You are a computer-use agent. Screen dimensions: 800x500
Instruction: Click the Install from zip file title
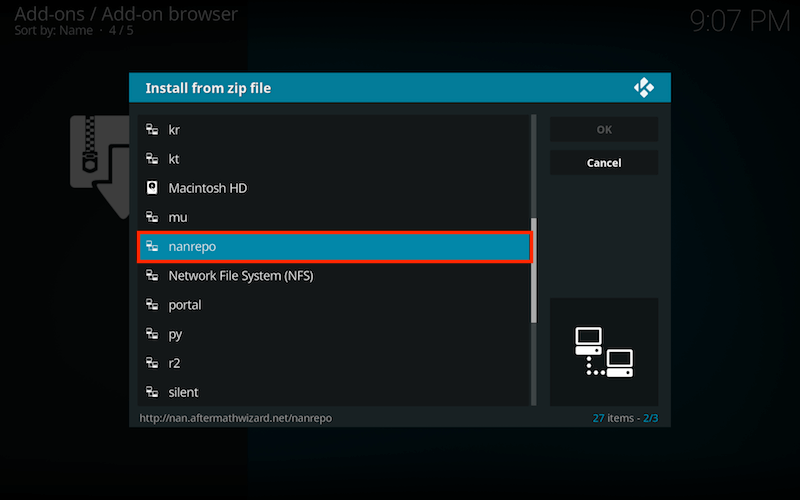pyautogui.click(x=208, y=88)
